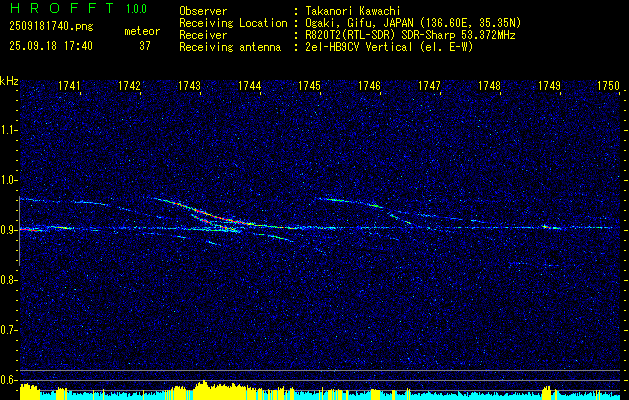Image resolution: width=629 pixels, height=400 pixels.
Task: Click the yellow power block at graph start
Action: tap(30, 392)
